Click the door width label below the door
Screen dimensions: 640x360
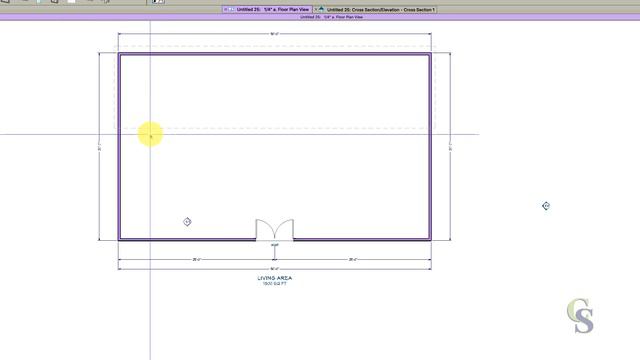click(x=275, y=245)
